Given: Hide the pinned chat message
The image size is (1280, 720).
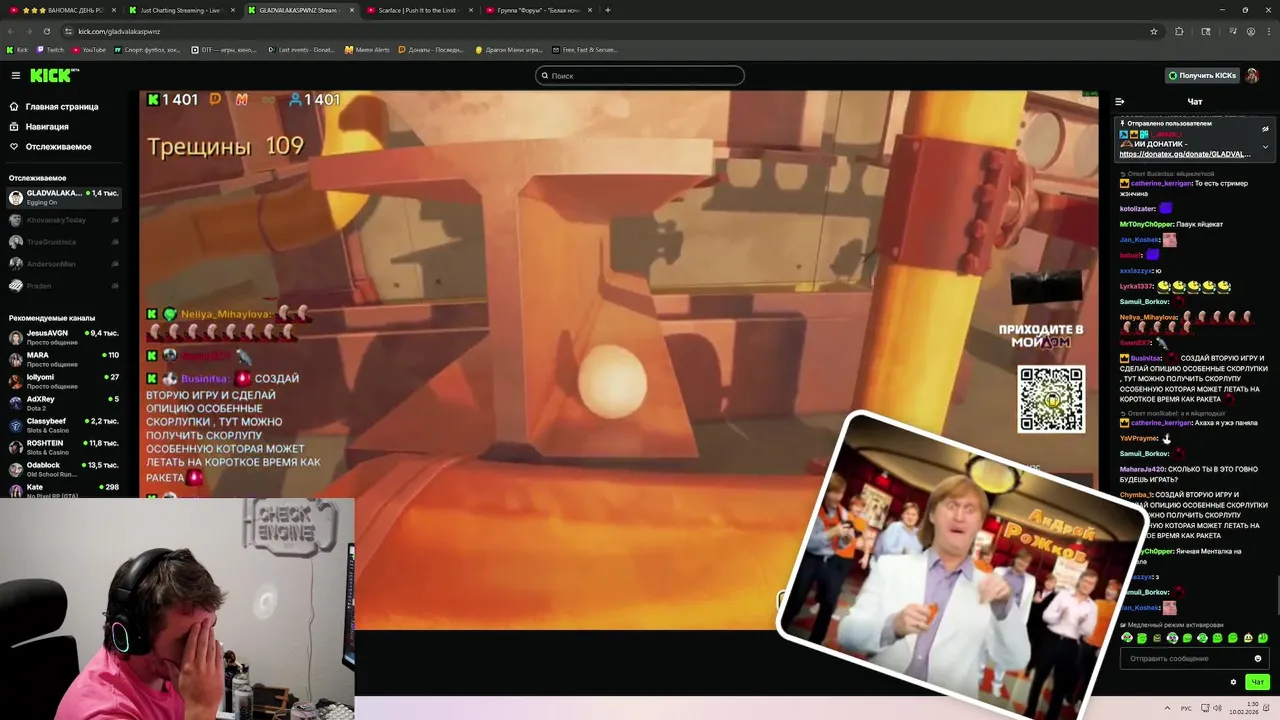Looking at the screenshot, I should click(x=1265, y=128).
